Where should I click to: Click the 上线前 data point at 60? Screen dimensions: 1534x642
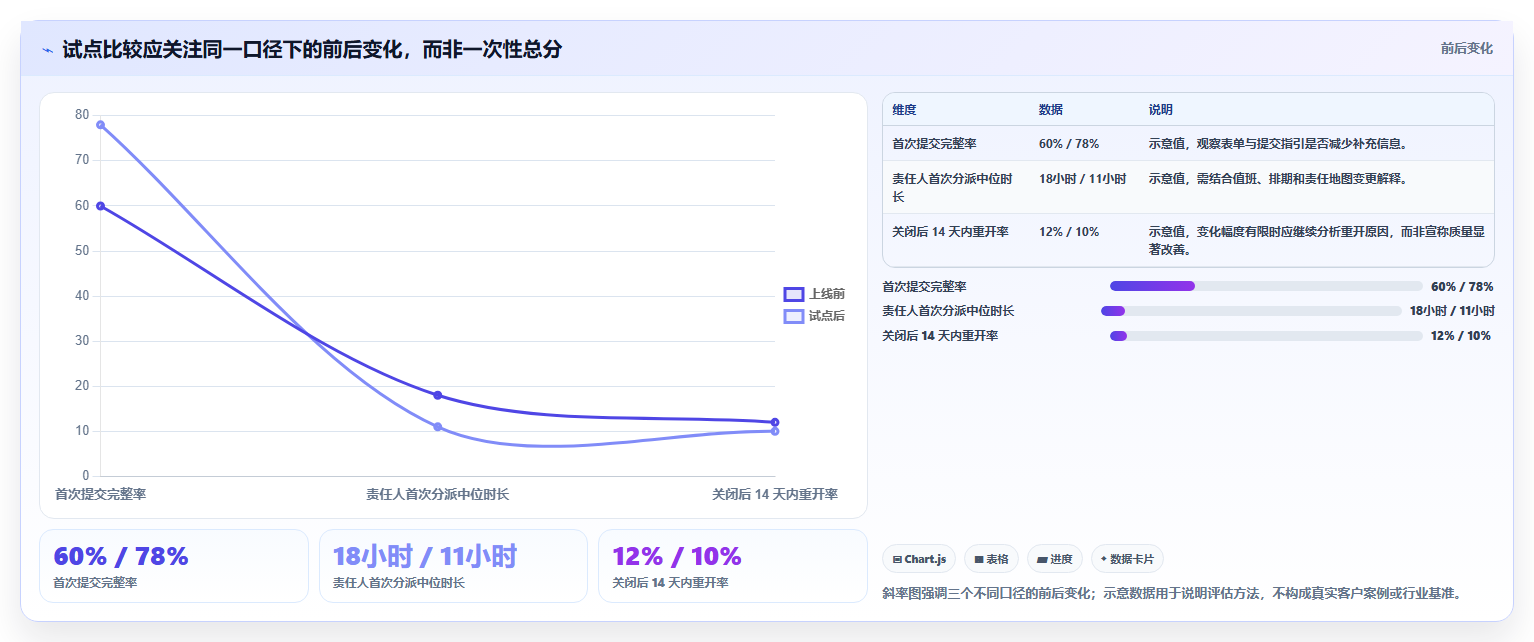coord(100,206)
